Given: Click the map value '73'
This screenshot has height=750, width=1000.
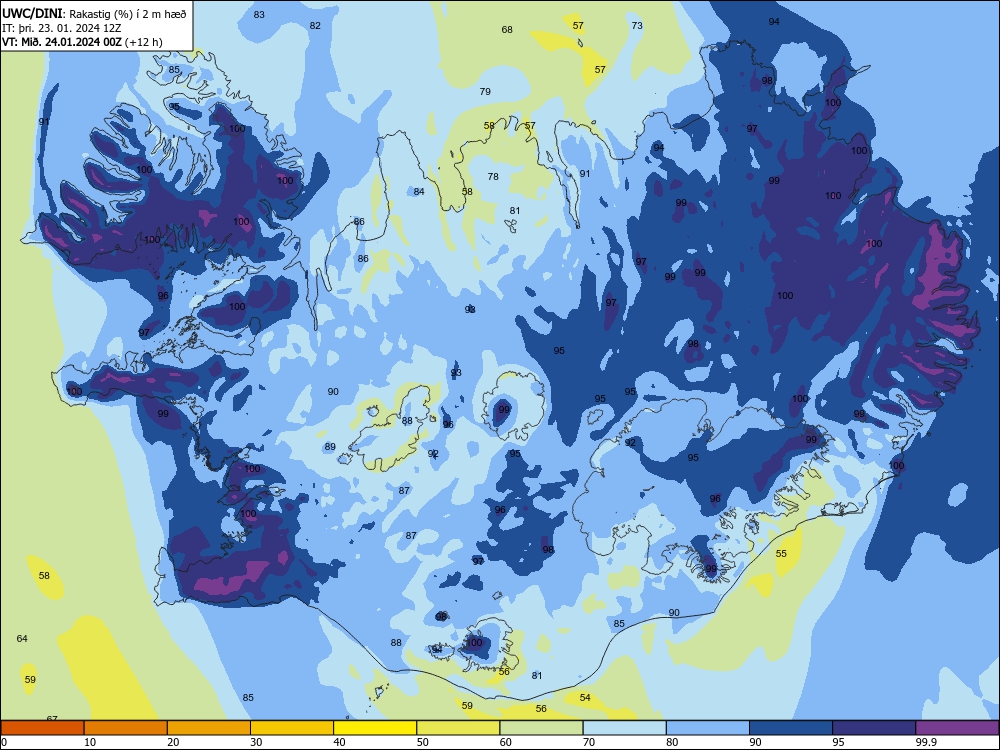Looking at the screenshot, I should (x=637, y=26).
